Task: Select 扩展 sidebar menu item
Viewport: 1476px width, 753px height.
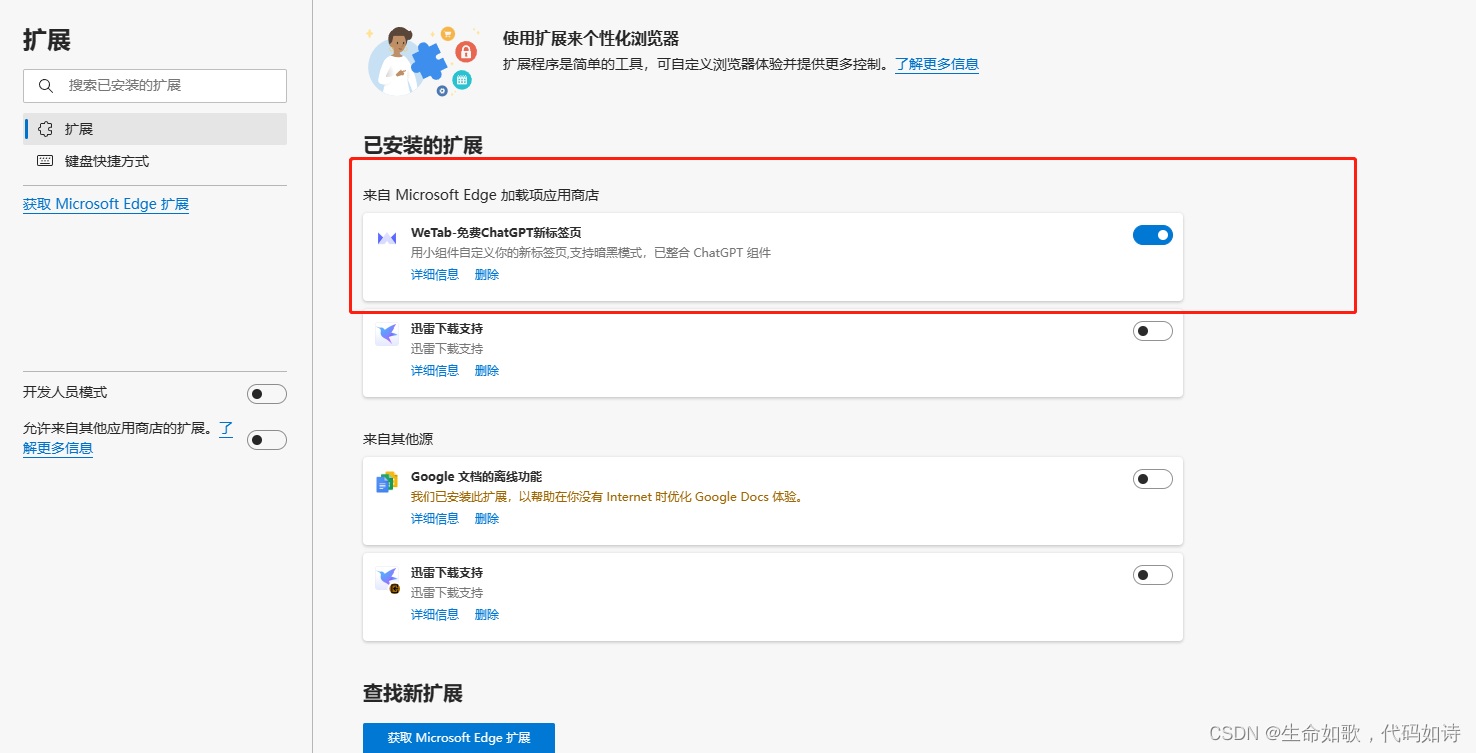Action: (155, 129)
